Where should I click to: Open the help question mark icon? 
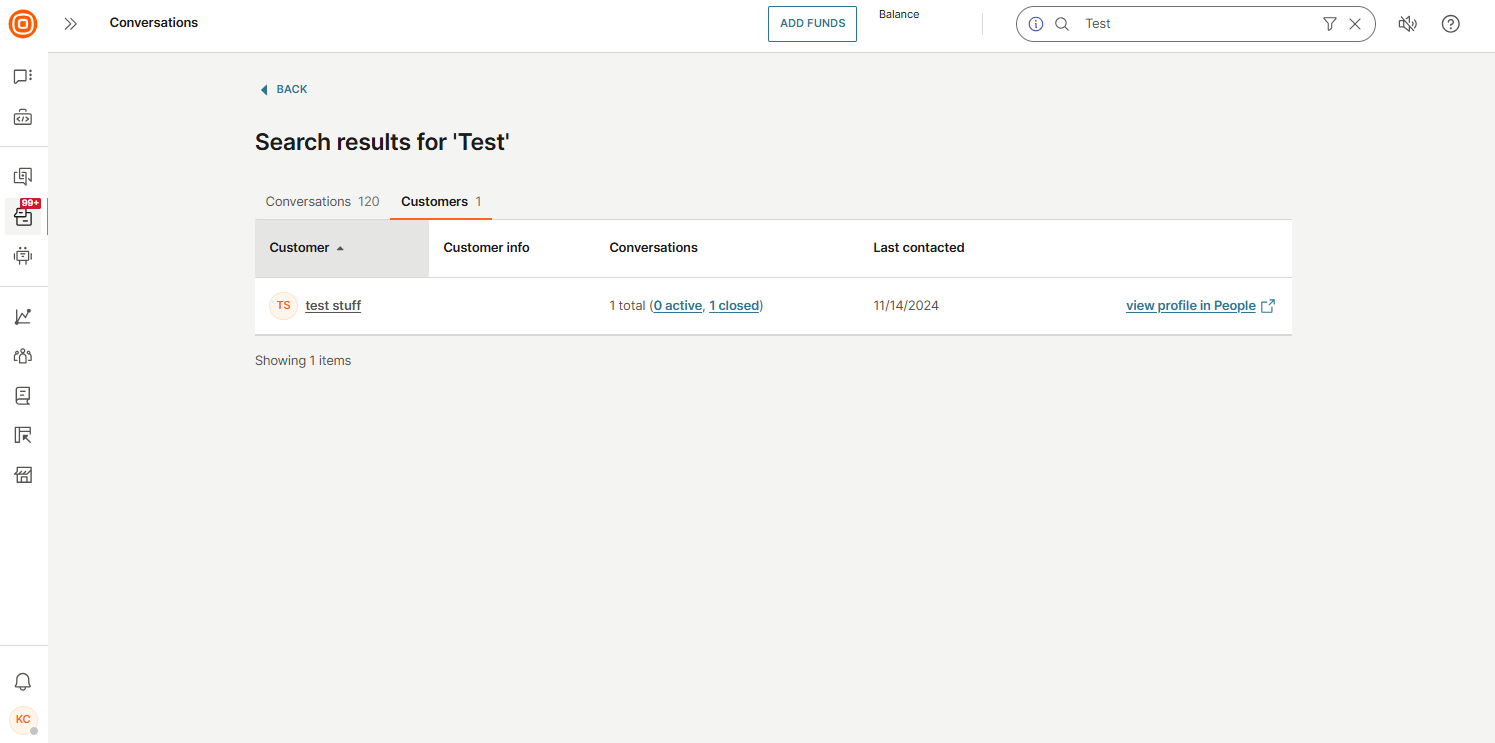tap(1451, 24)
